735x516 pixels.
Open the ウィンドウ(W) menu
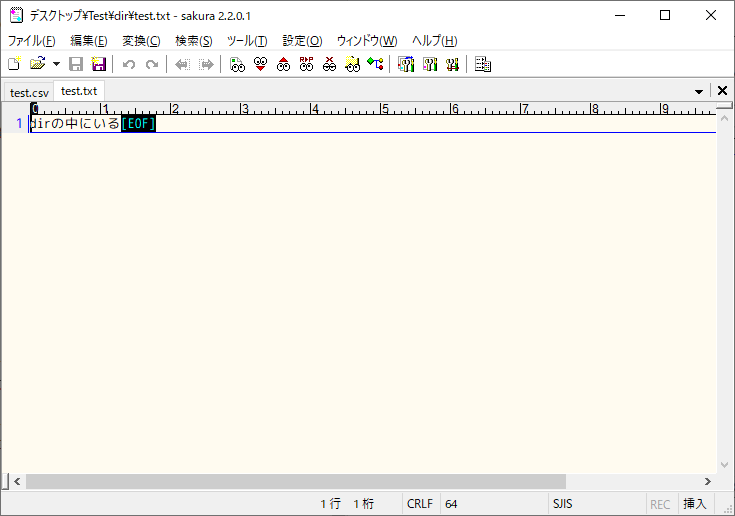coord(367,41)
